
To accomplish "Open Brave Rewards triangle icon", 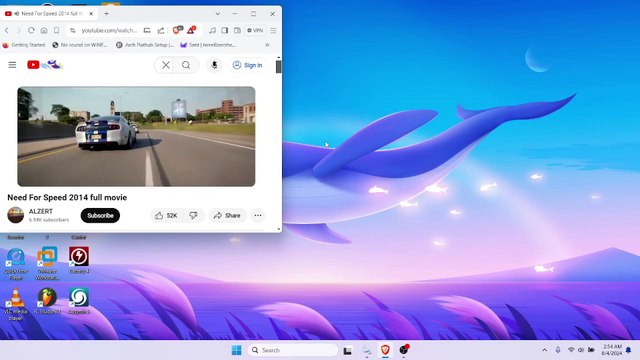I will (x=191, y=30).
